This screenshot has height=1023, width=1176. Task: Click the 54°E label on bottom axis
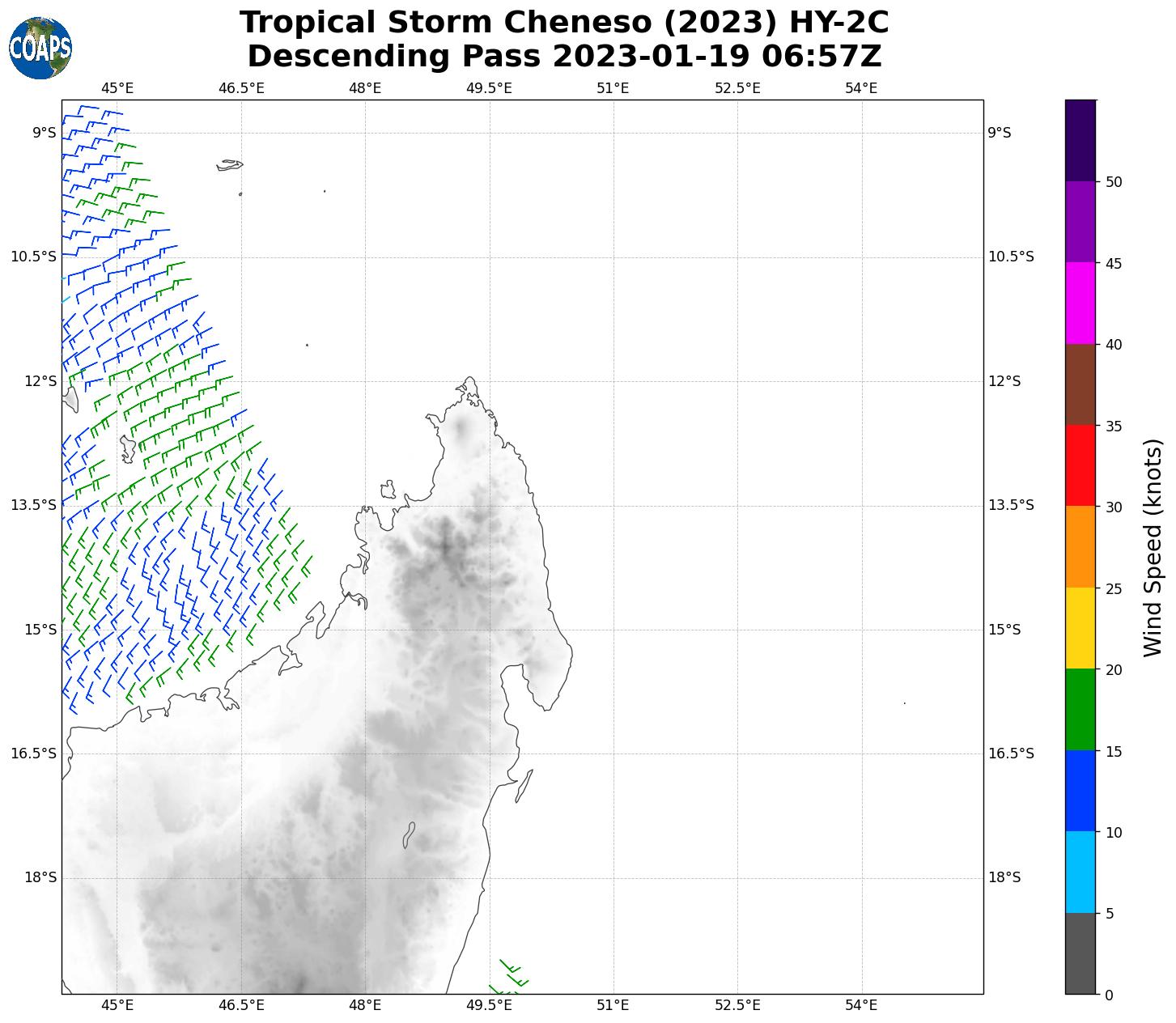click(861, 1005)
